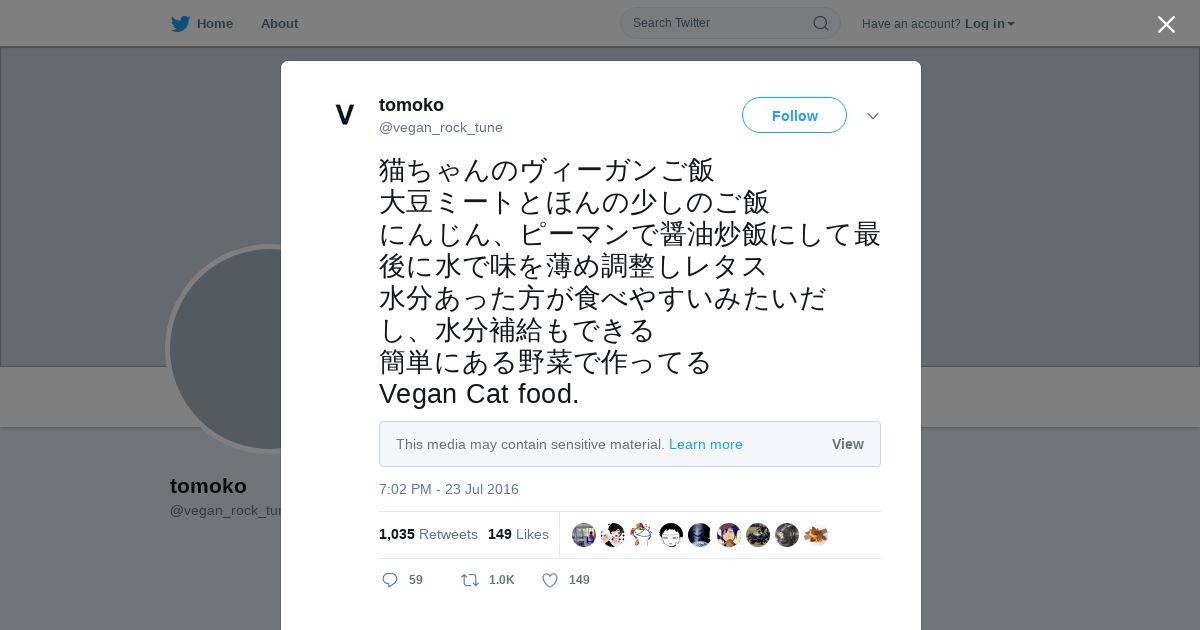Open the About menu item
This screenshot has width=1200, height=630.
(x=279, y=24)
